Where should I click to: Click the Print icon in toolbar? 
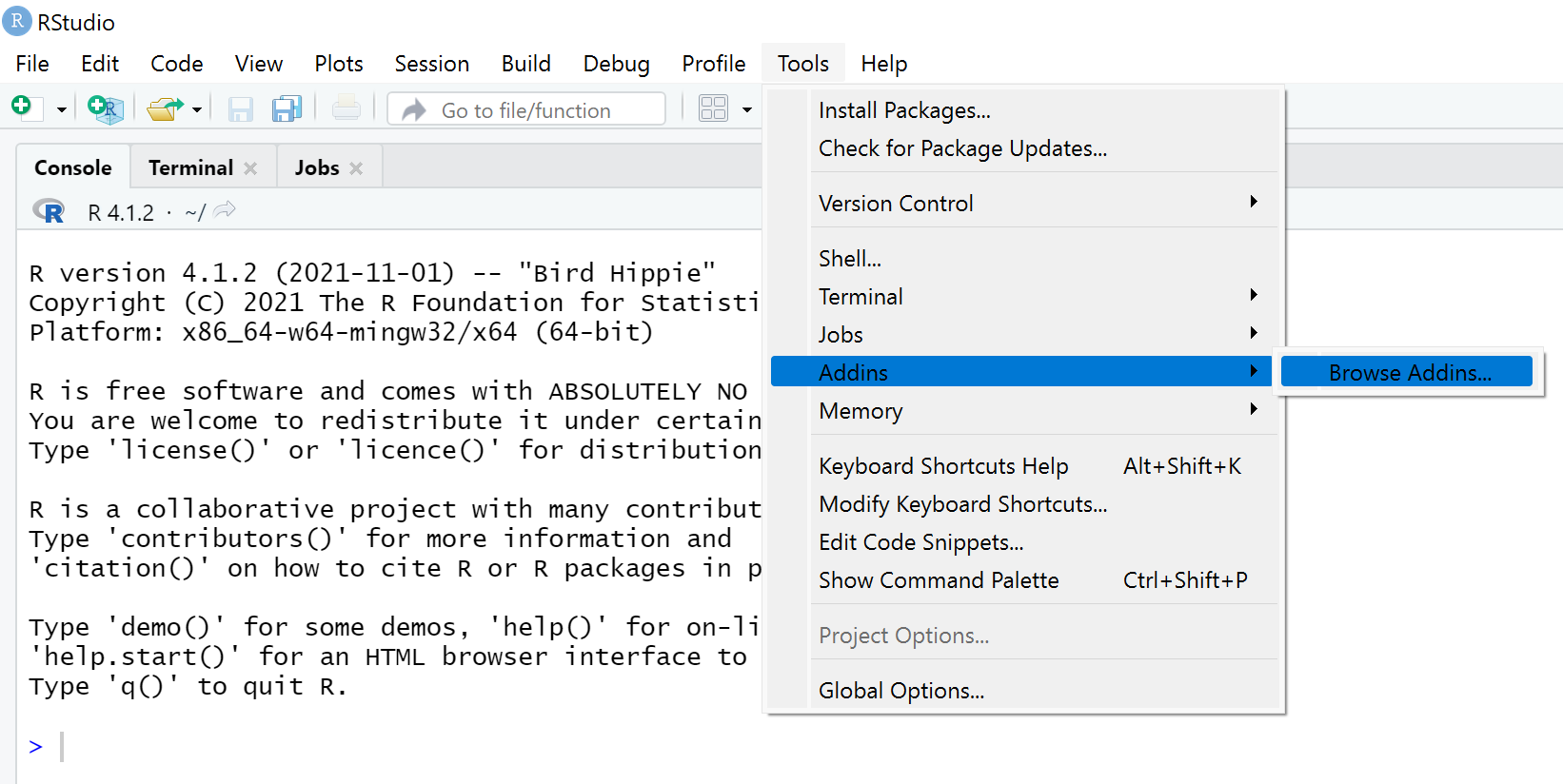click(x=346, y=108)
